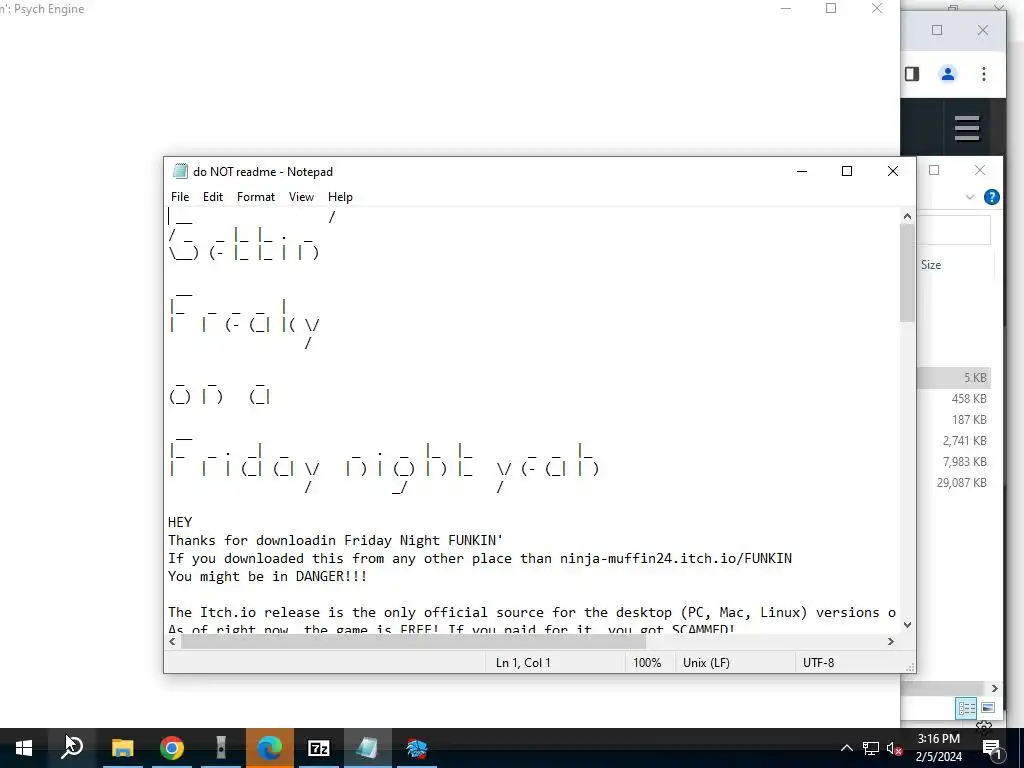Click 'The Itch.io release is the only official' line
The image size is (1024, 768).
[532, 612]
